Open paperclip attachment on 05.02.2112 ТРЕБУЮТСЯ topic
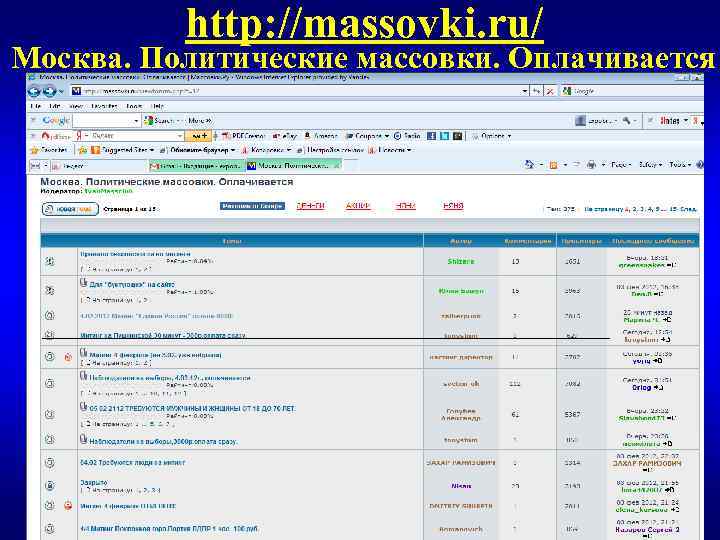720x540 pixels. pyautogui.click(x=83, y=407)
